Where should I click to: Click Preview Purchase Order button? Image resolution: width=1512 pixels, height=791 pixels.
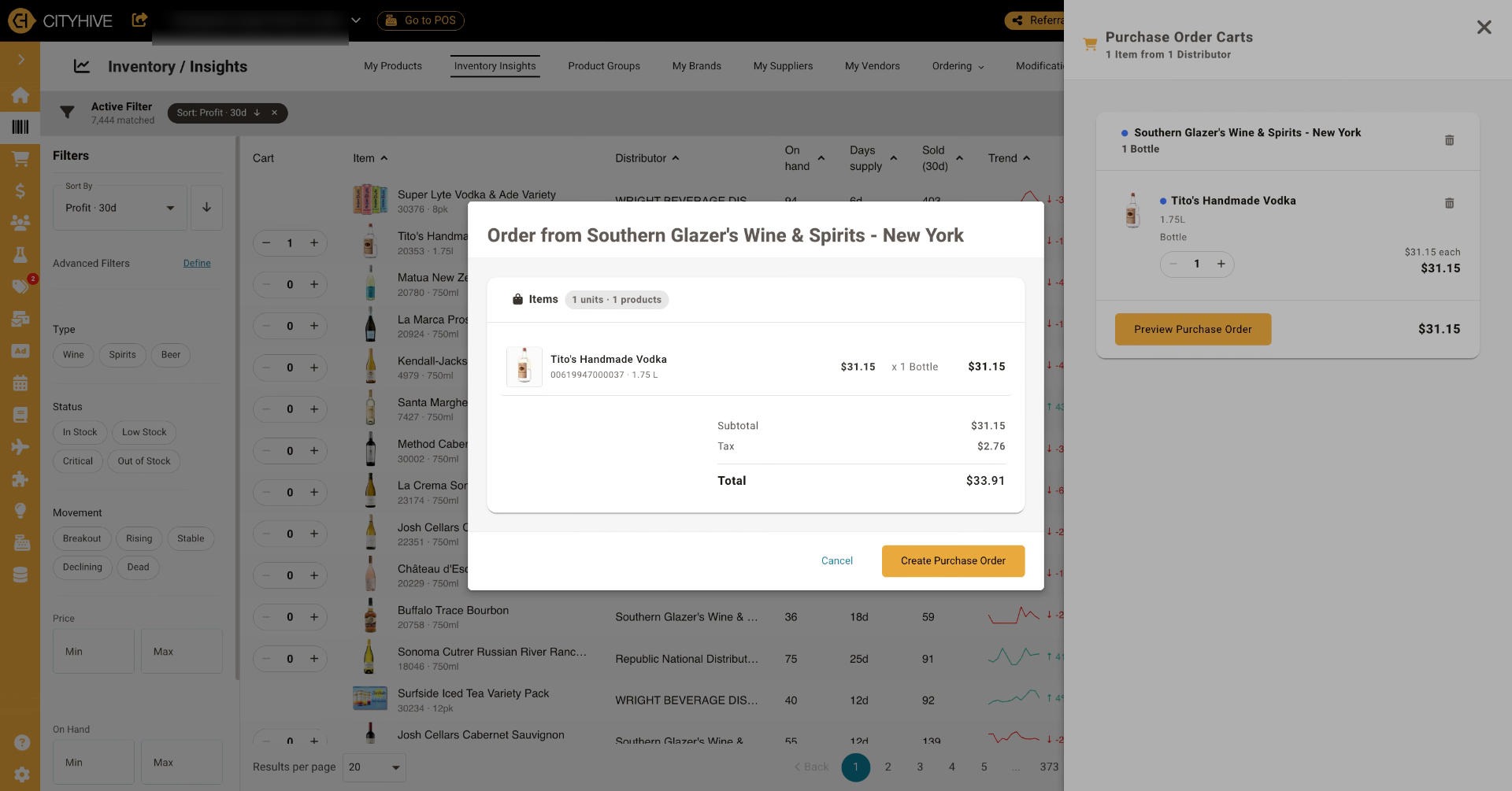coord(1192,329)
